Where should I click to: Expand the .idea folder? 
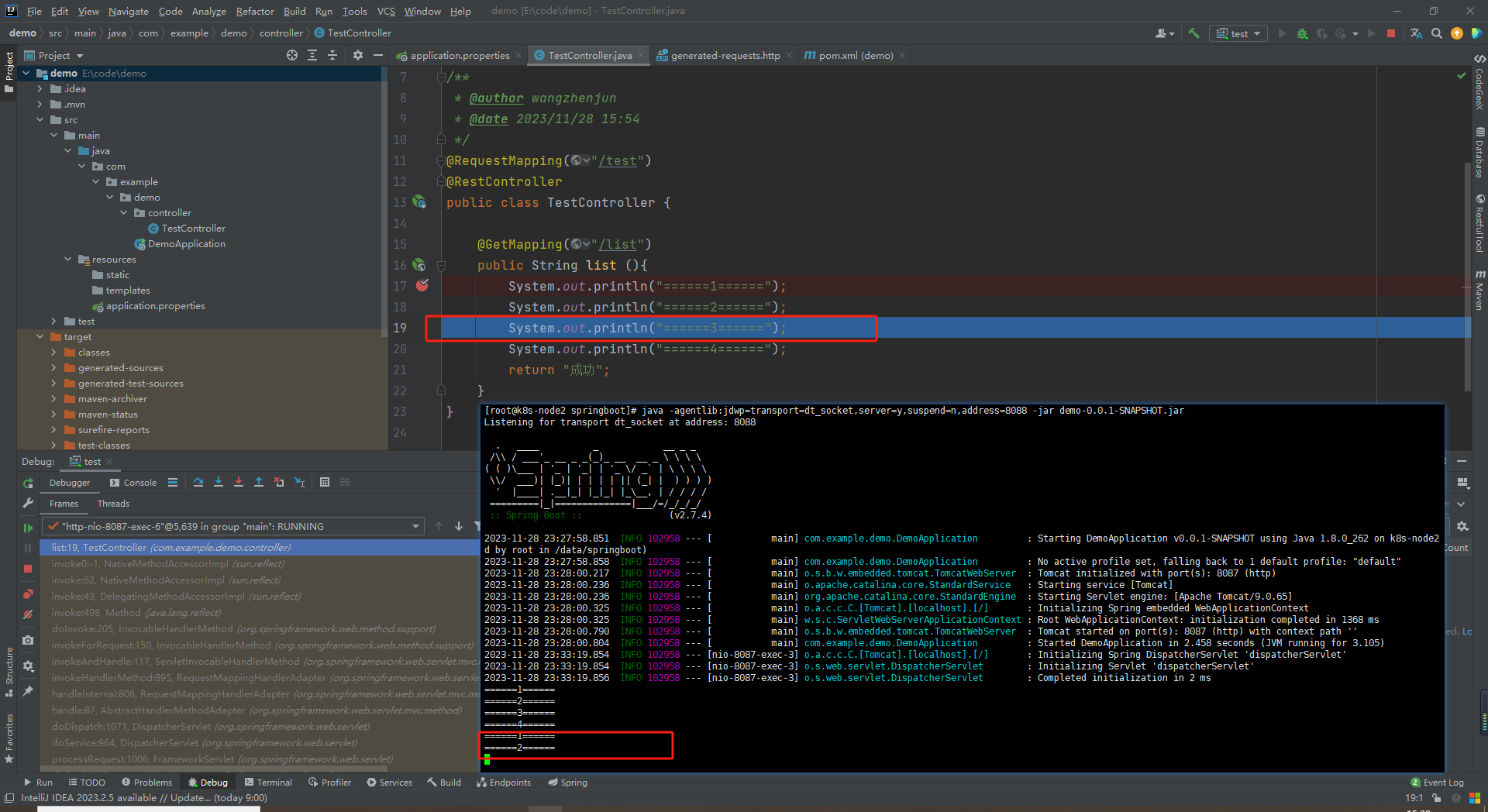coord(40,89)
